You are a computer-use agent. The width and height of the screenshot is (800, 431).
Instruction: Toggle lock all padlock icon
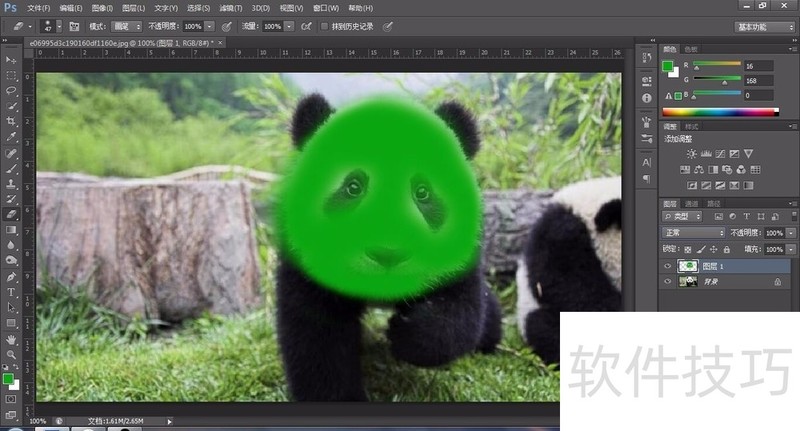pos(726,249)
